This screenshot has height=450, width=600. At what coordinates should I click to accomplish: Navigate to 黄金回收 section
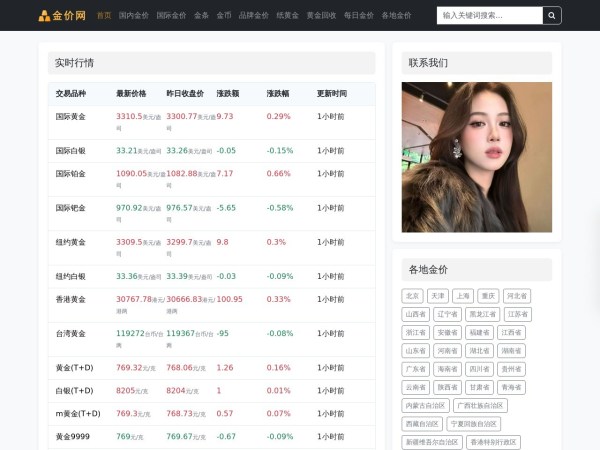(321, 16)
